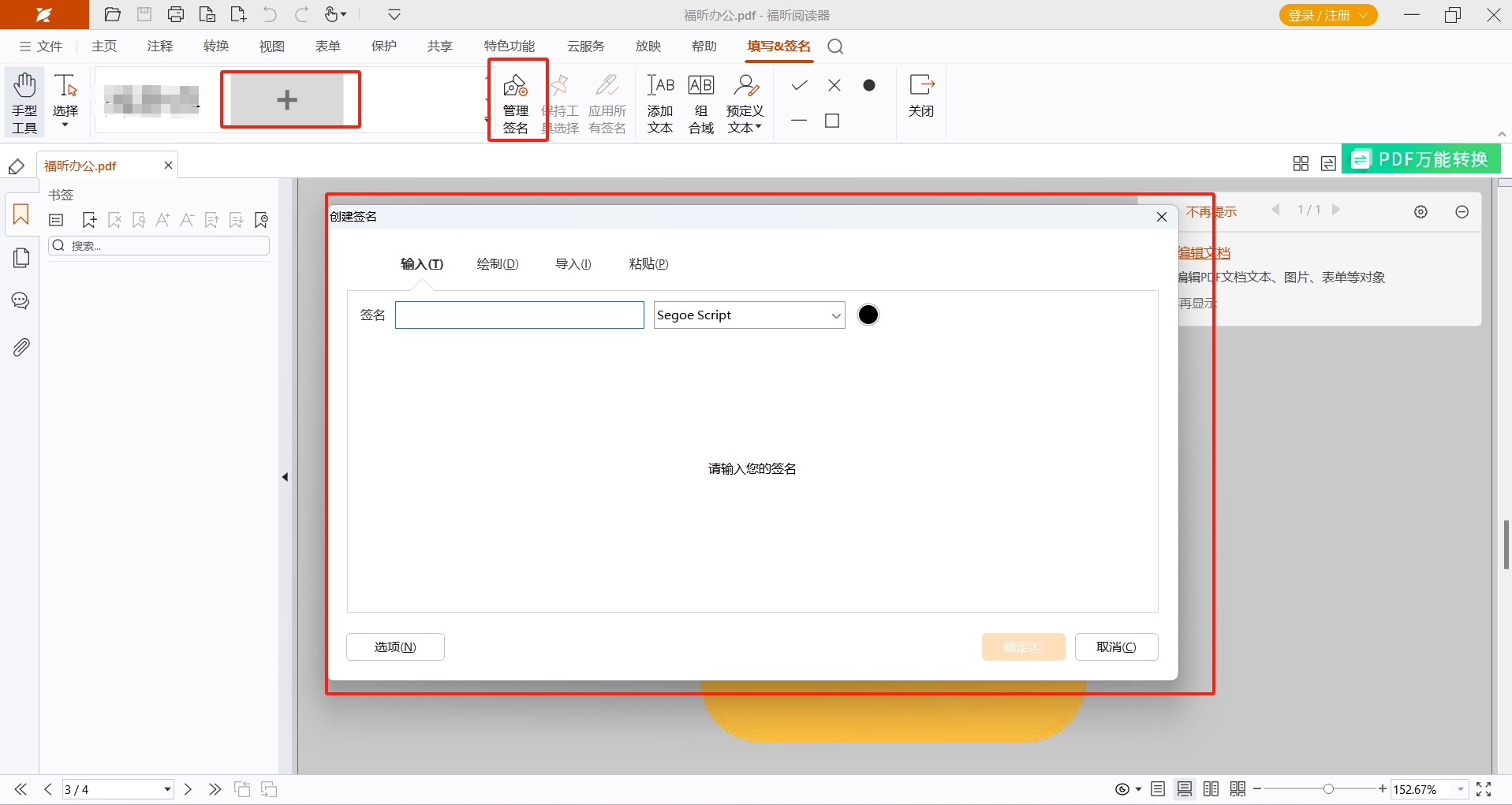Switch to the 保护 Protect tab

point(384,47)
